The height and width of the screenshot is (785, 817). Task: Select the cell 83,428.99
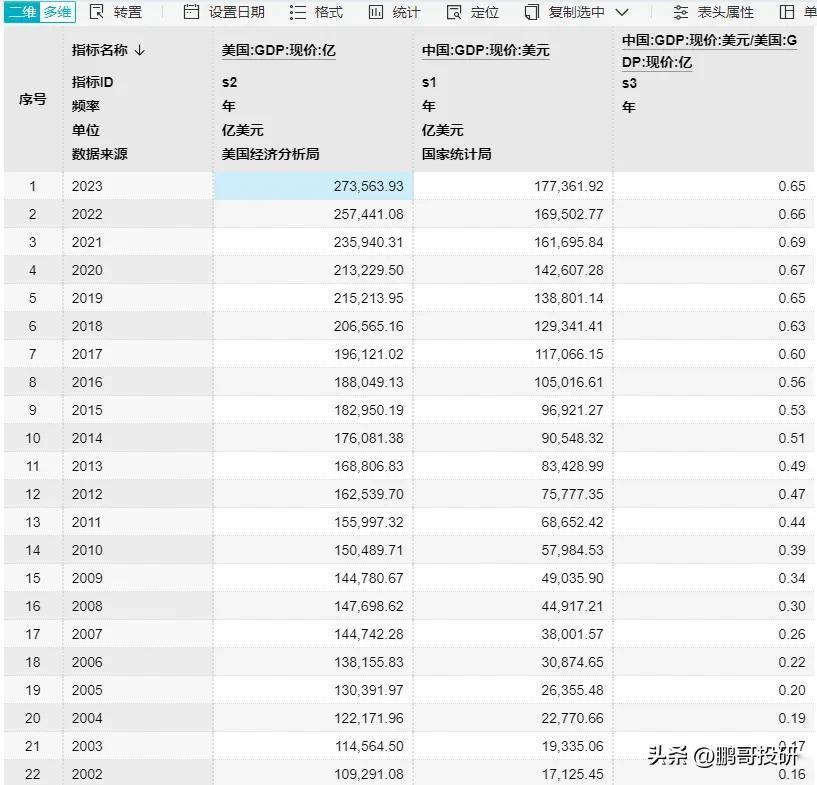[513, 466]
